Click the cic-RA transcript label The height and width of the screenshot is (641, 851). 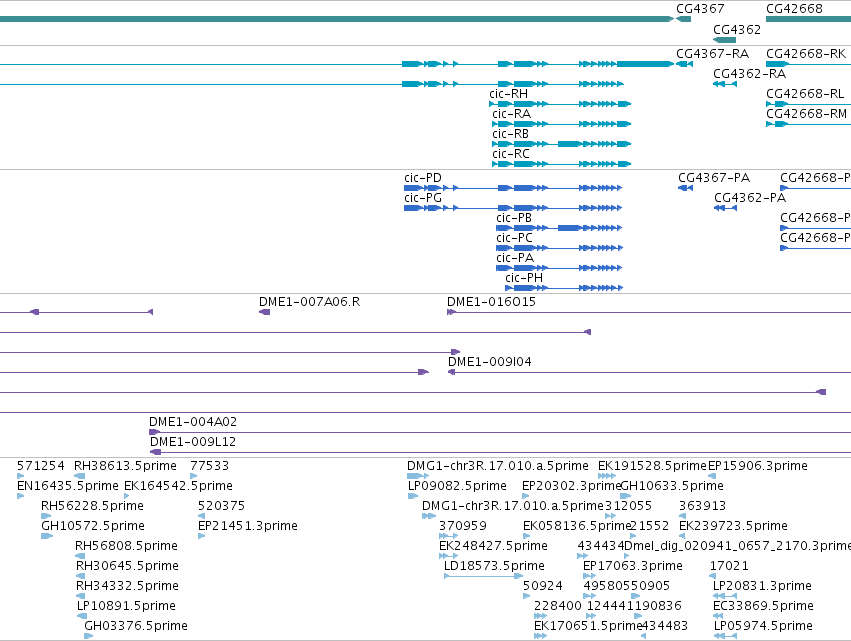pos(511,114)
